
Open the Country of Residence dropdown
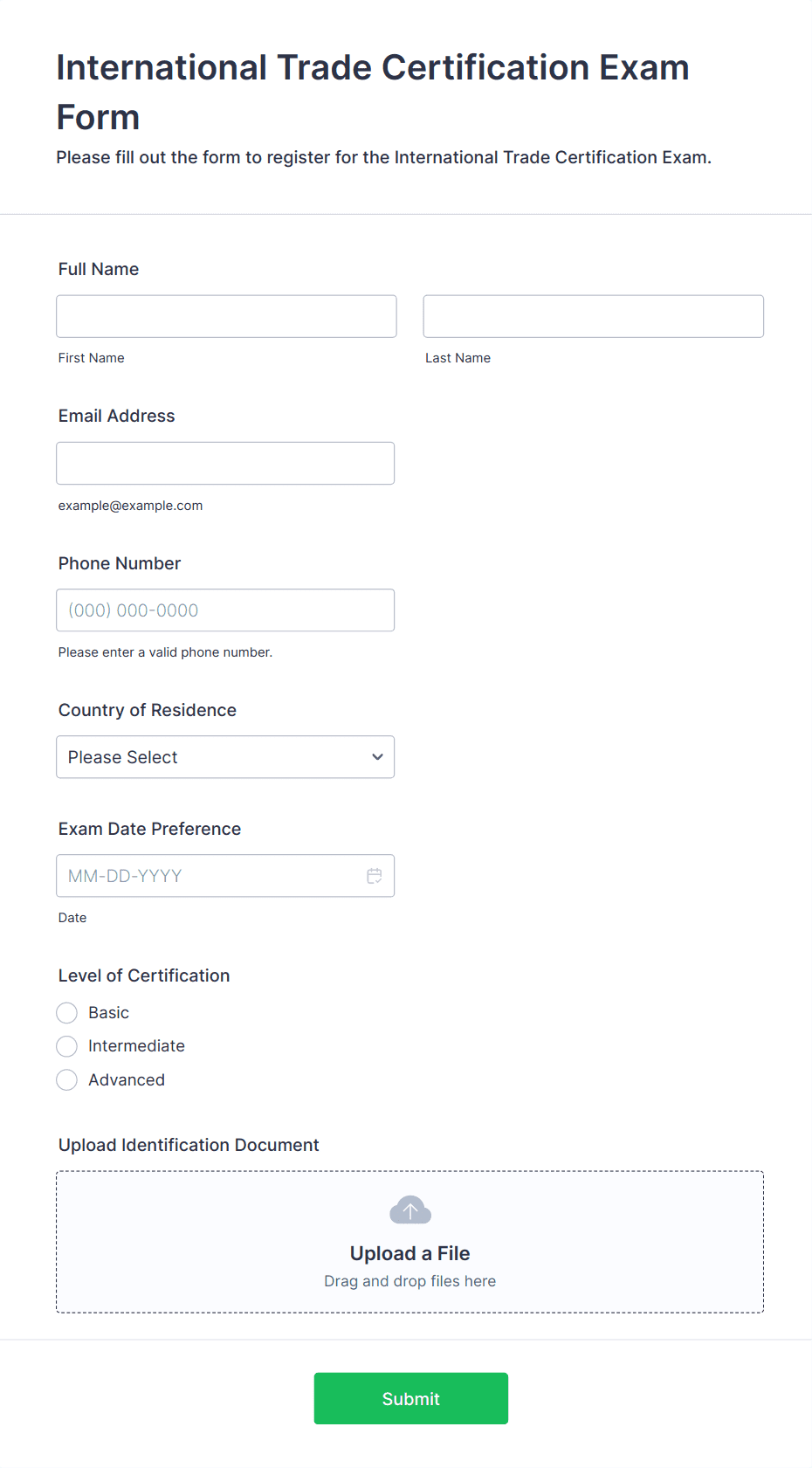(x=225, y=757)
